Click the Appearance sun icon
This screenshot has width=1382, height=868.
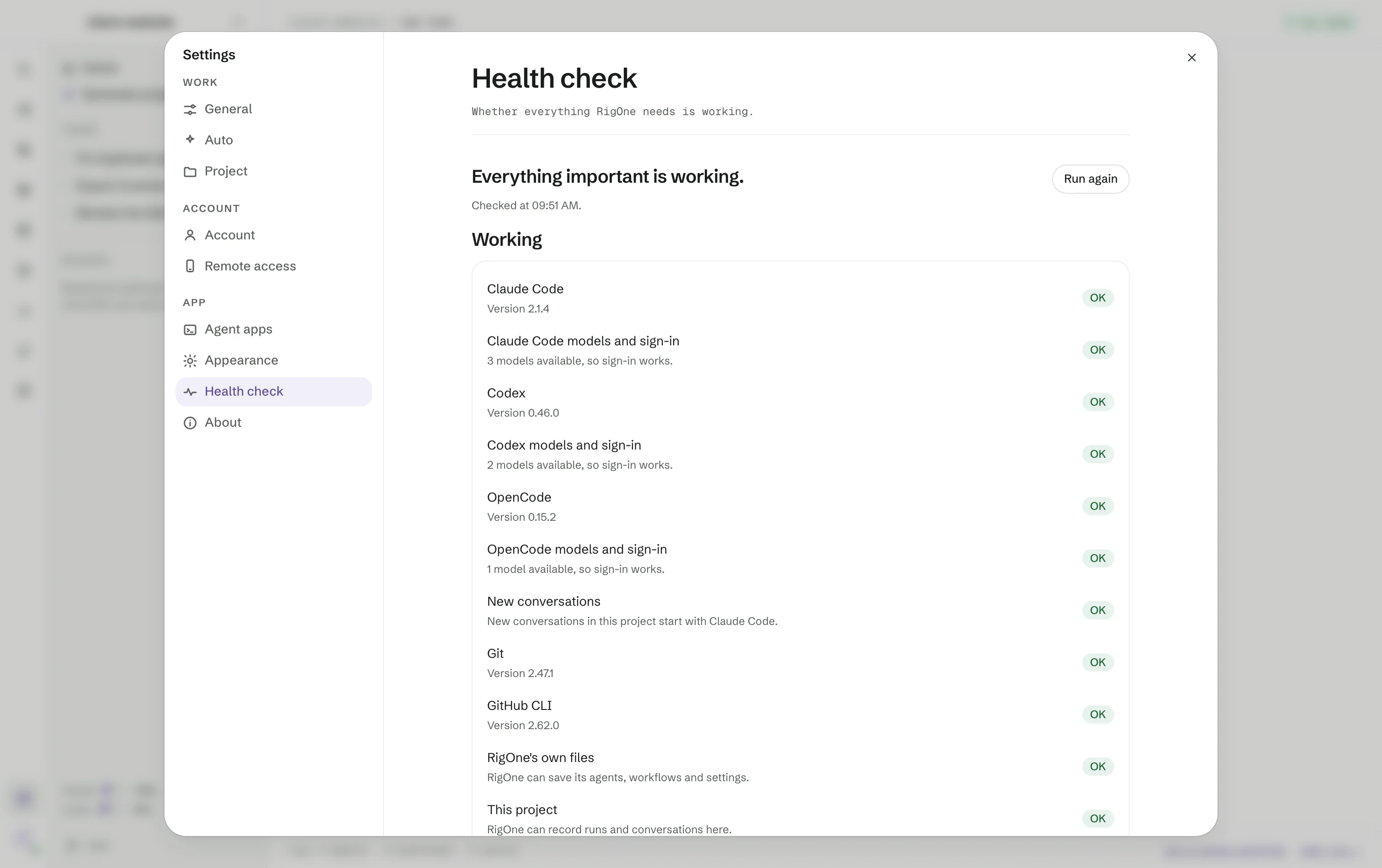tap(190, 360)
